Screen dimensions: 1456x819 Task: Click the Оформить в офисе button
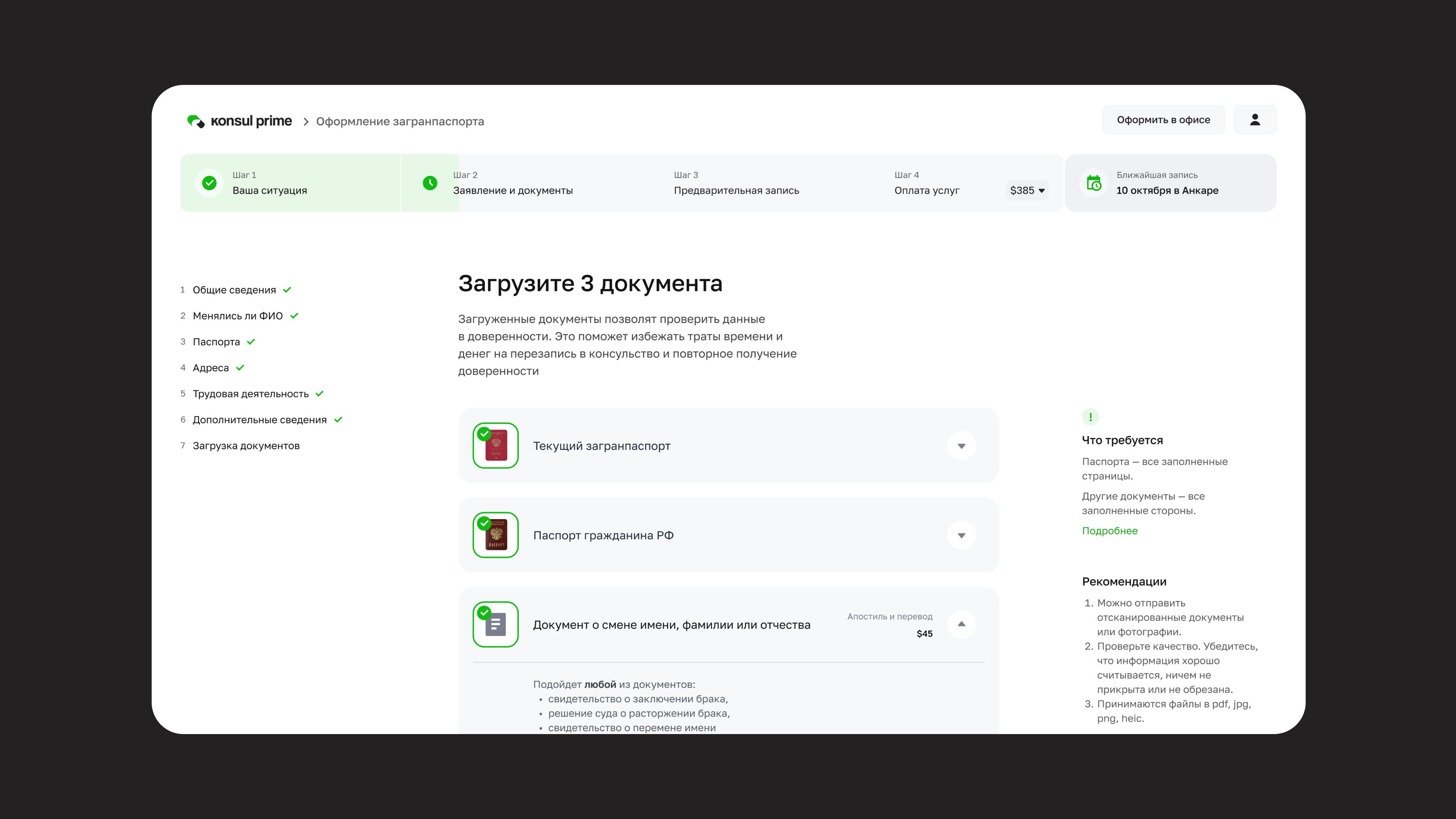pos(1163,120)
